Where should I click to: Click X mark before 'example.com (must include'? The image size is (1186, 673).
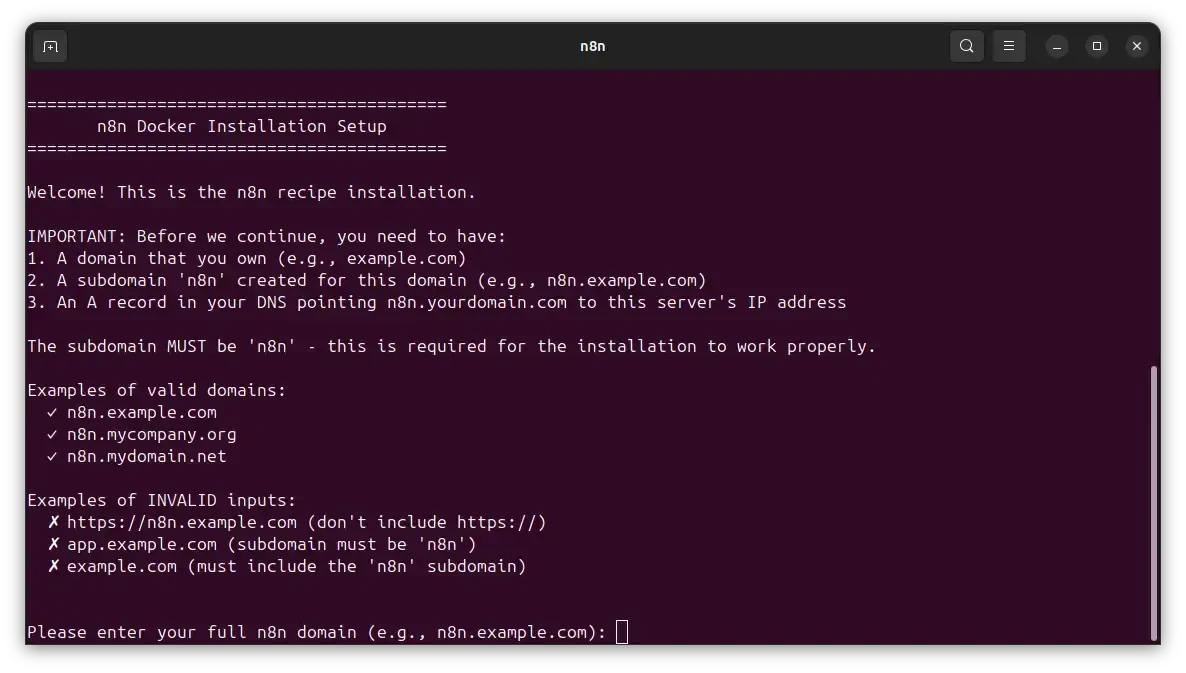pos(53,566)
